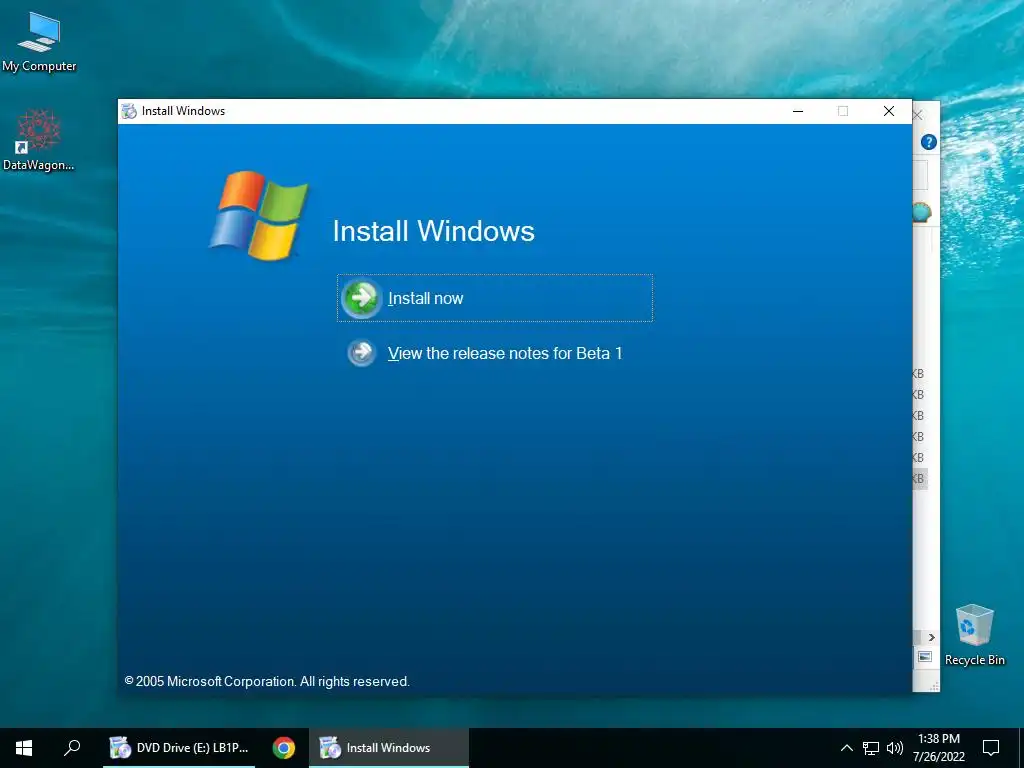Click the blue help icon in background window
The image size is (1024, 768).
click(929, 142)
